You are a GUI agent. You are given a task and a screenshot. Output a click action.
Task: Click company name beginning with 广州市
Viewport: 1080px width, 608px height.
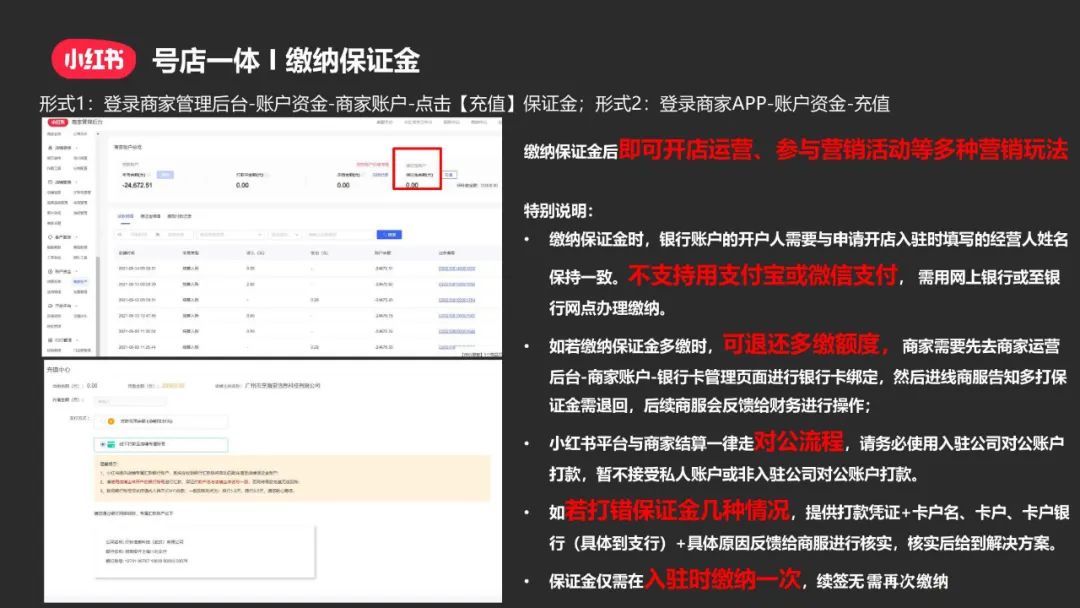282,386
